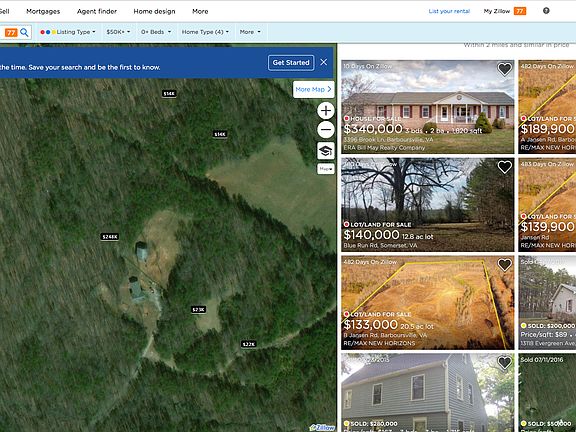Heart the $133,000 Jansen Rd lot
The image size is (576, 432).
pyautogui.click(x=504, y=264)
